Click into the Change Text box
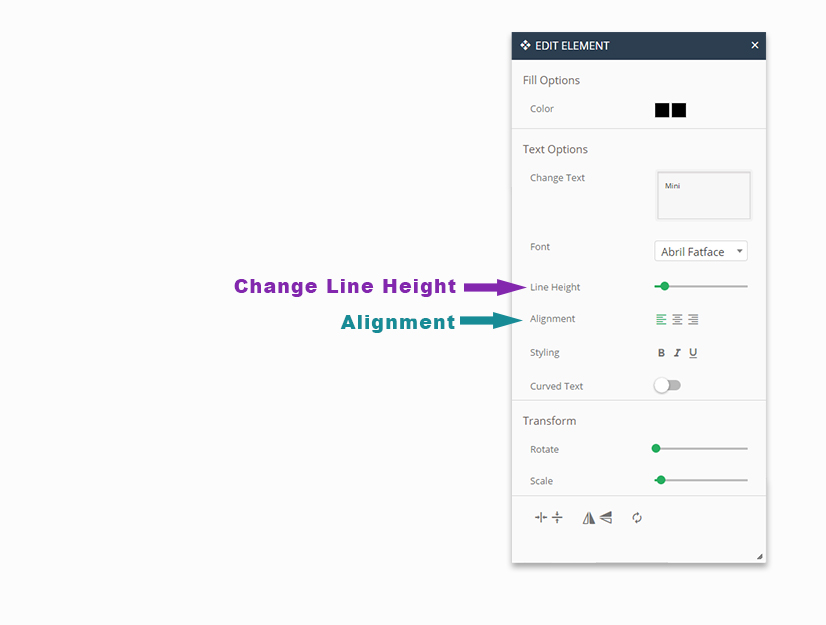This screenshot has height=625, width=826. [x=703, y=195]
